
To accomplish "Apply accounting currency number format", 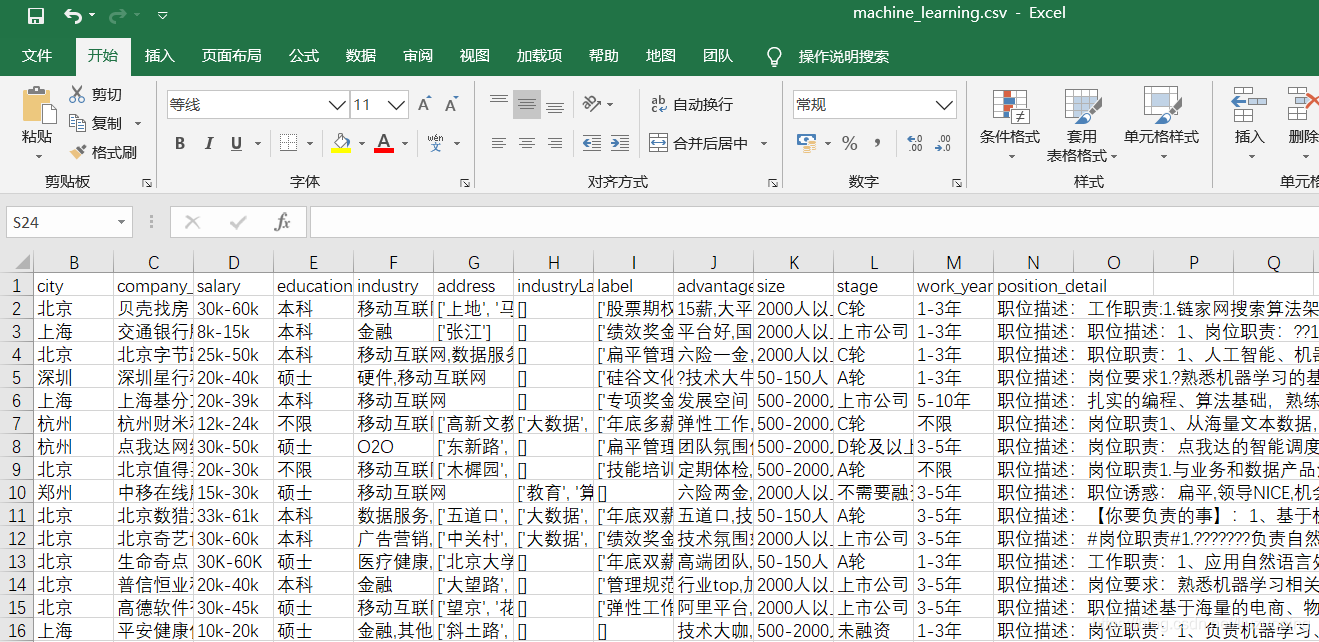I will pos(807,143).
